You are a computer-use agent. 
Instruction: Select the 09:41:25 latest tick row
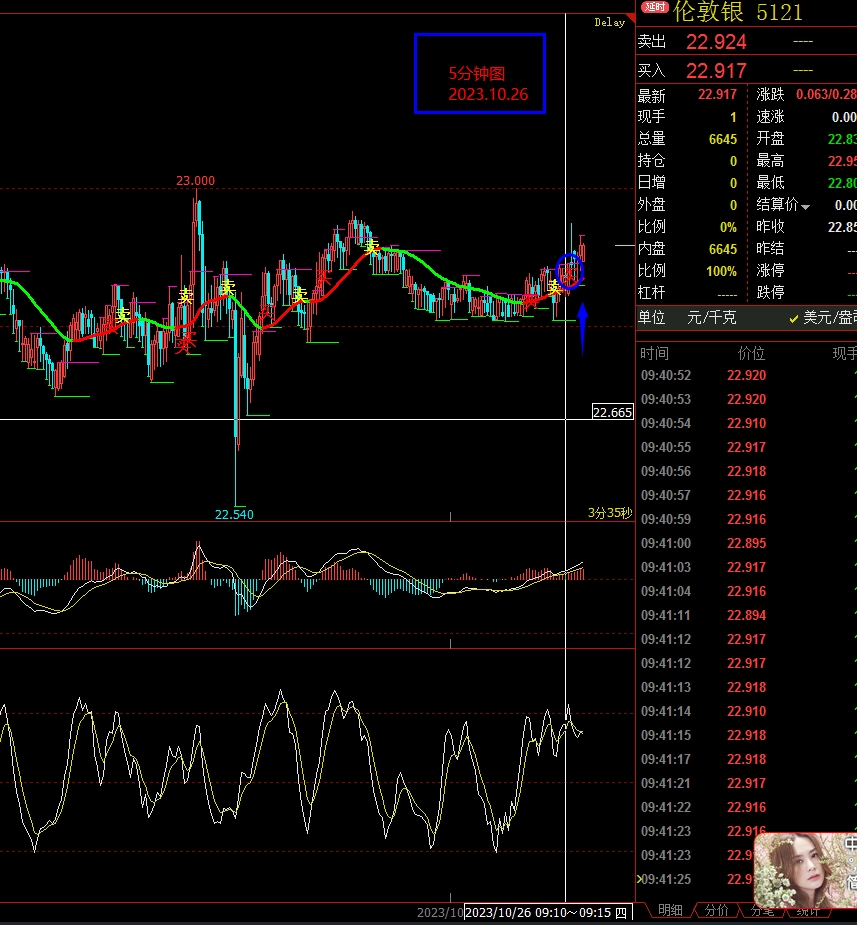[x=696, y=879]
